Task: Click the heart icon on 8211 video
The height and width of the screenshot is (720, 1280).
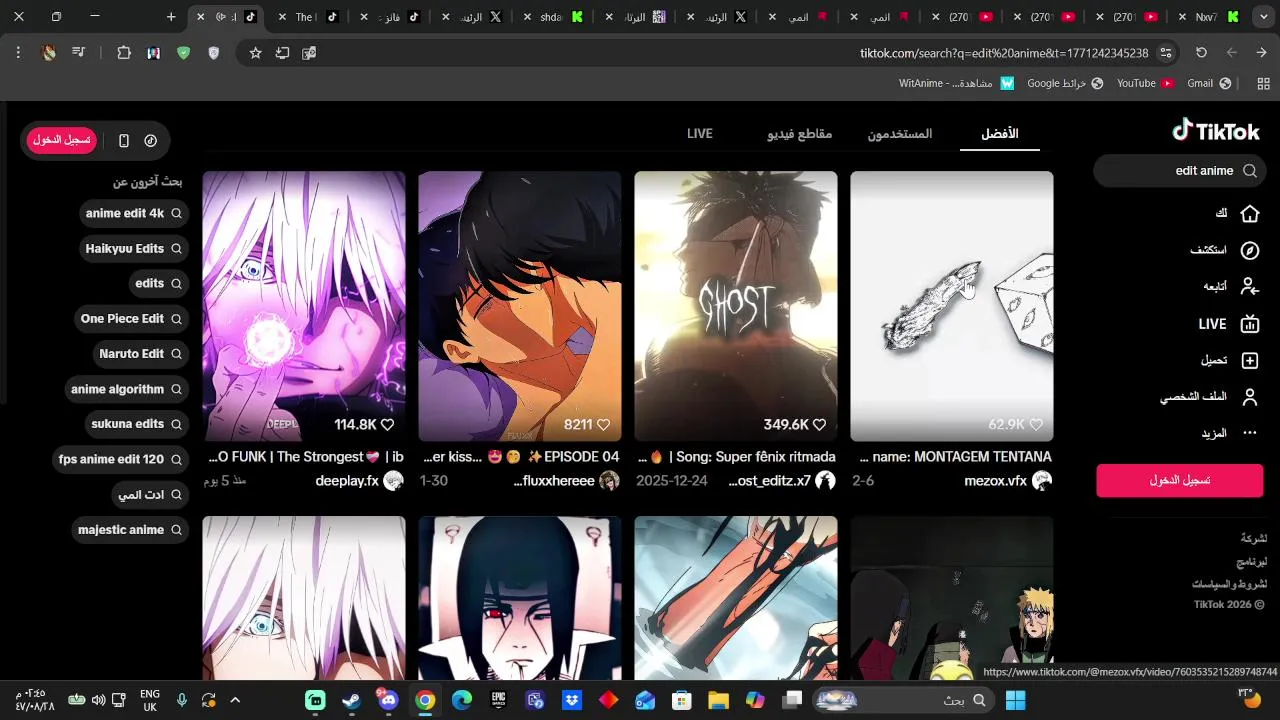Action: 604,425
